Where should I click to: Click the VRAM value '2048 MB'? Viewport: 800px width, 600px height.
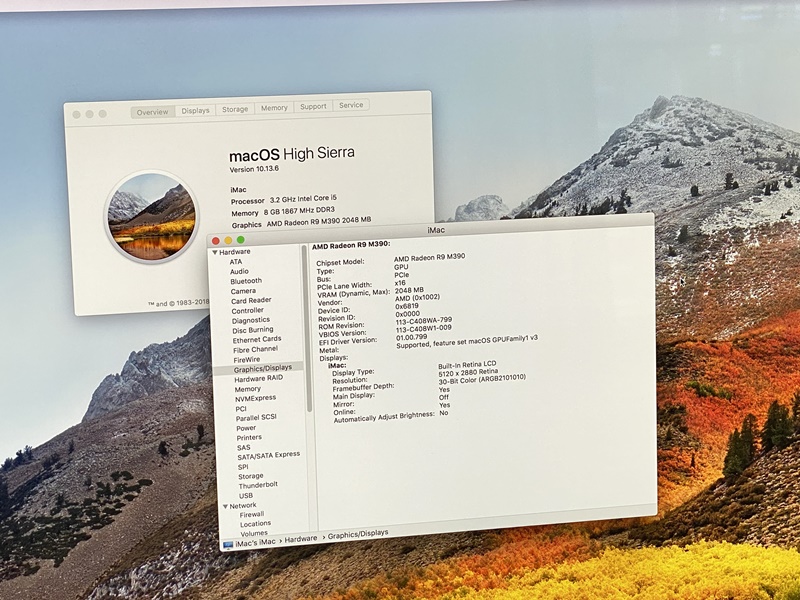(409, 290)
